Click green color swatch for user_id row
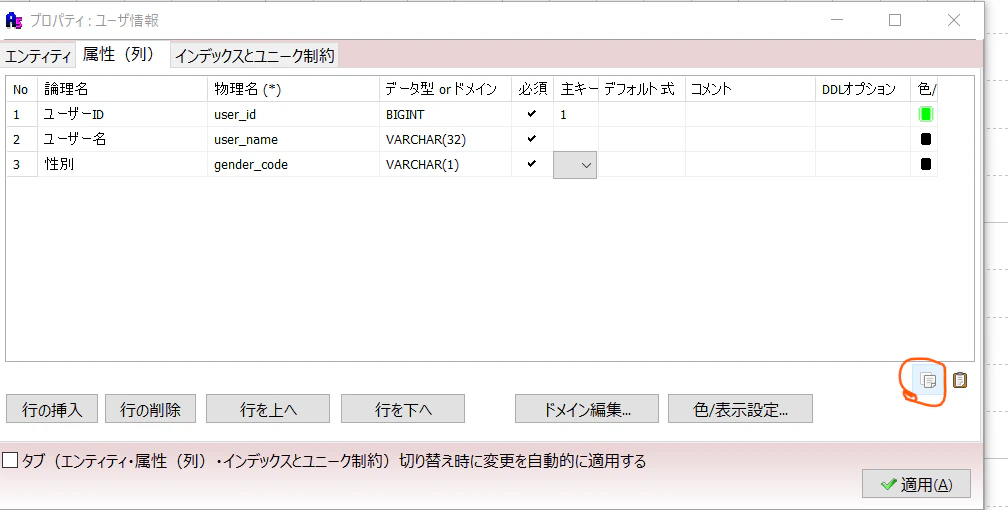 tap(926, 114)
